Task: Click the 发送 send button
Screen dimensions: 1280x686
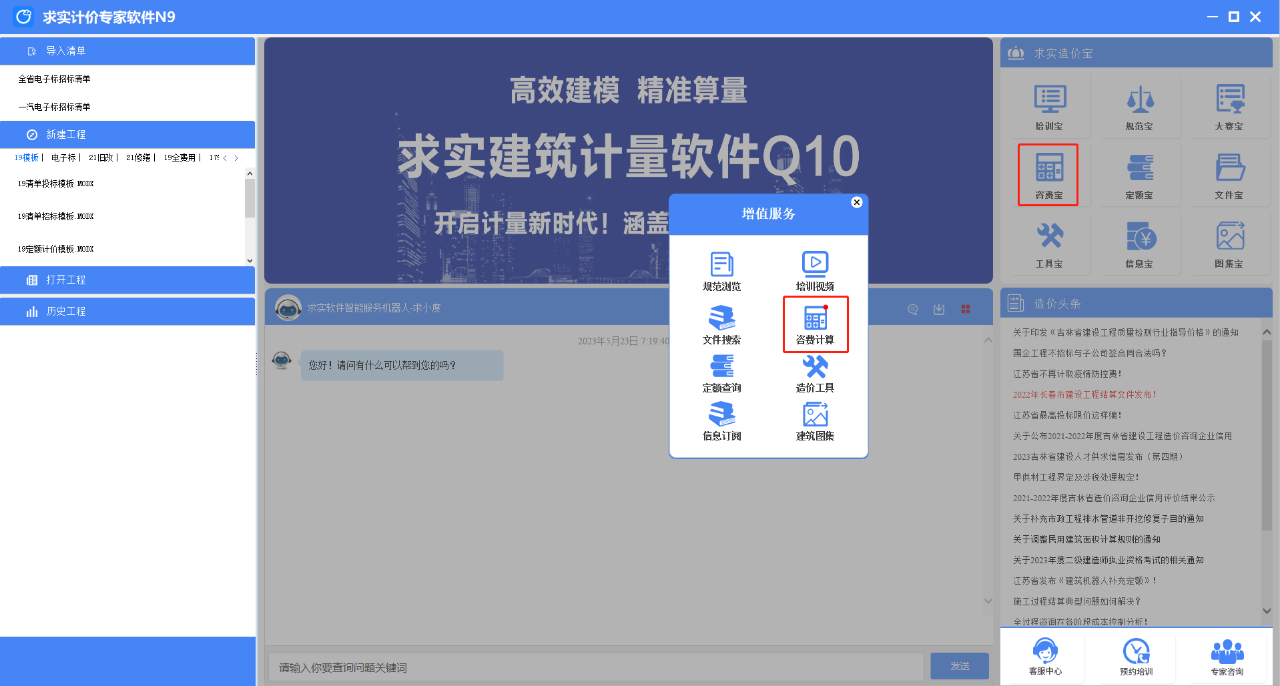Action: point(960,666)
